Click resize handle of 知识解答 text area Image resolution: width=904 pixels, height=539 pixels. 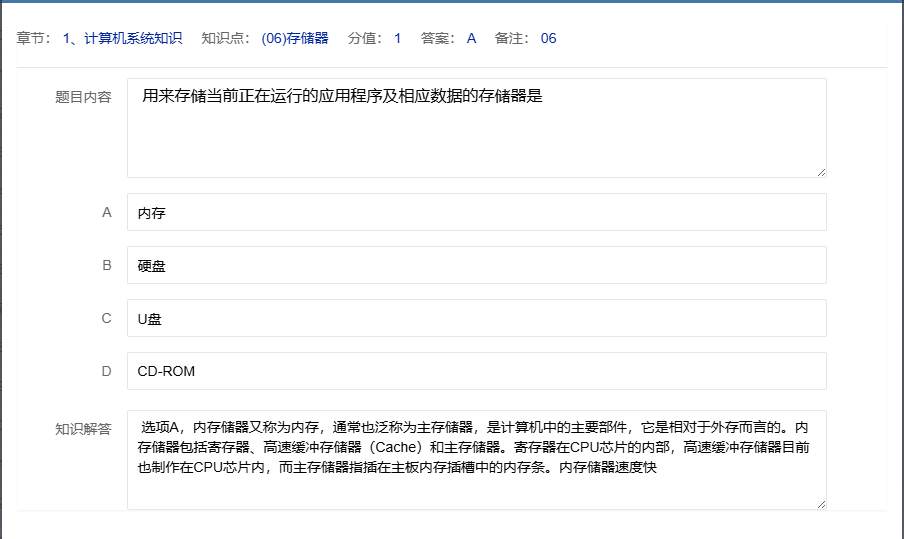click(x=821, y=504)
